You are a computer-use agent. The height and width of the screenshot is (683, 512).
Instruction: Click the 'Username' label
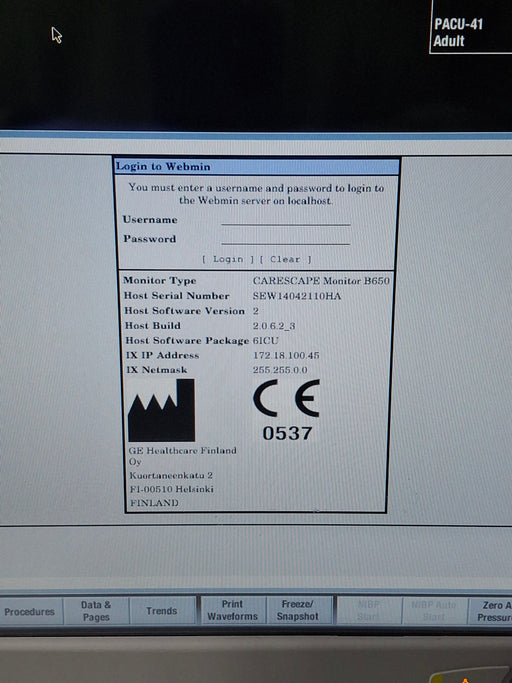point(150,220)
